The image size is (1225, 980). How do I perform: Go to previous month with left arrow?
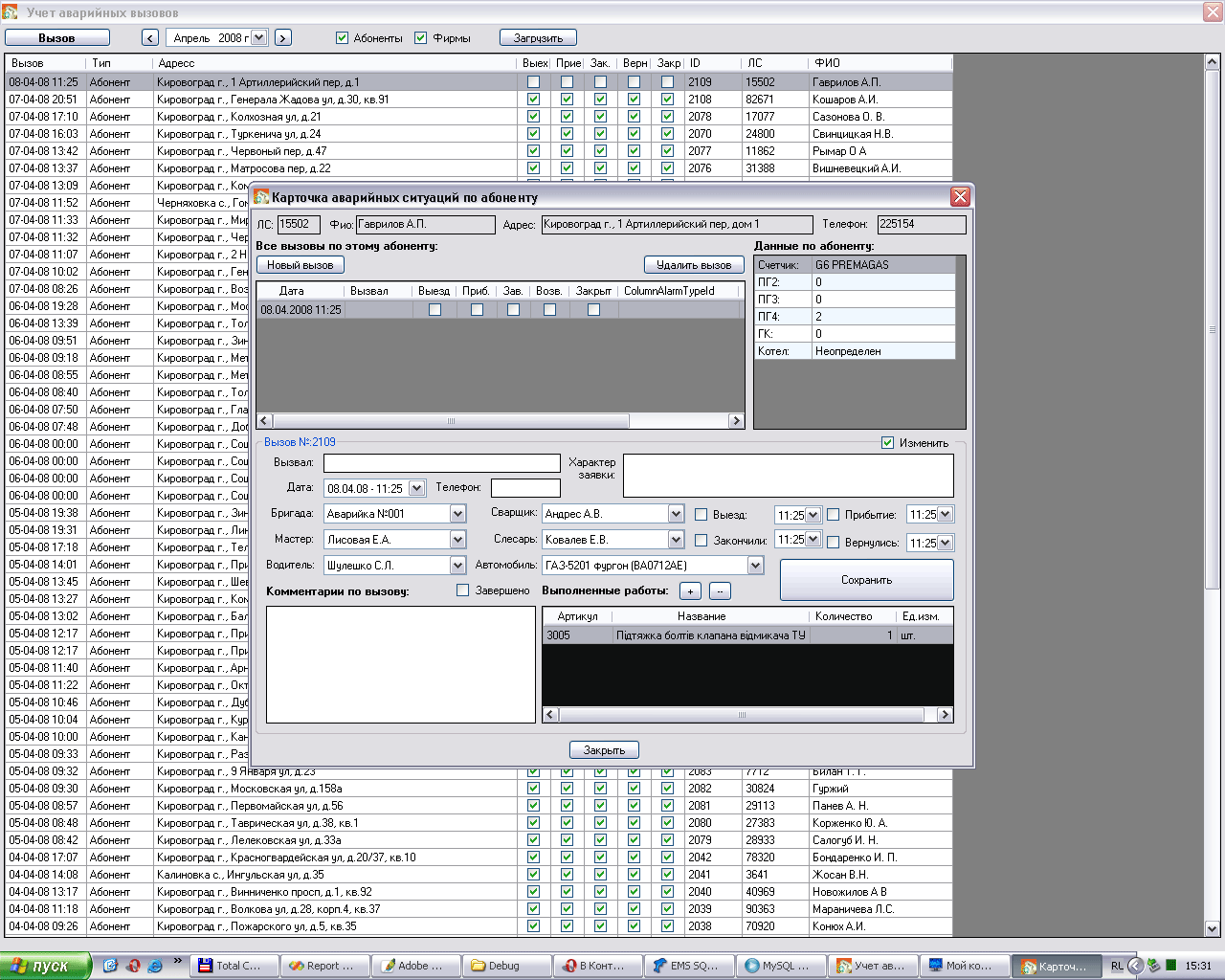click(149, 37)
